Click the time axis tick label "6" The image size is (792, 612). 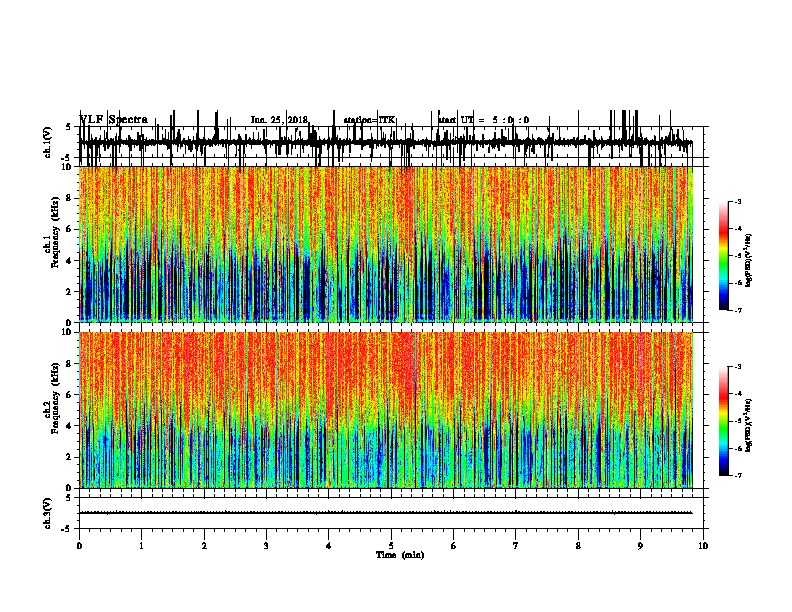coord(454,546)
